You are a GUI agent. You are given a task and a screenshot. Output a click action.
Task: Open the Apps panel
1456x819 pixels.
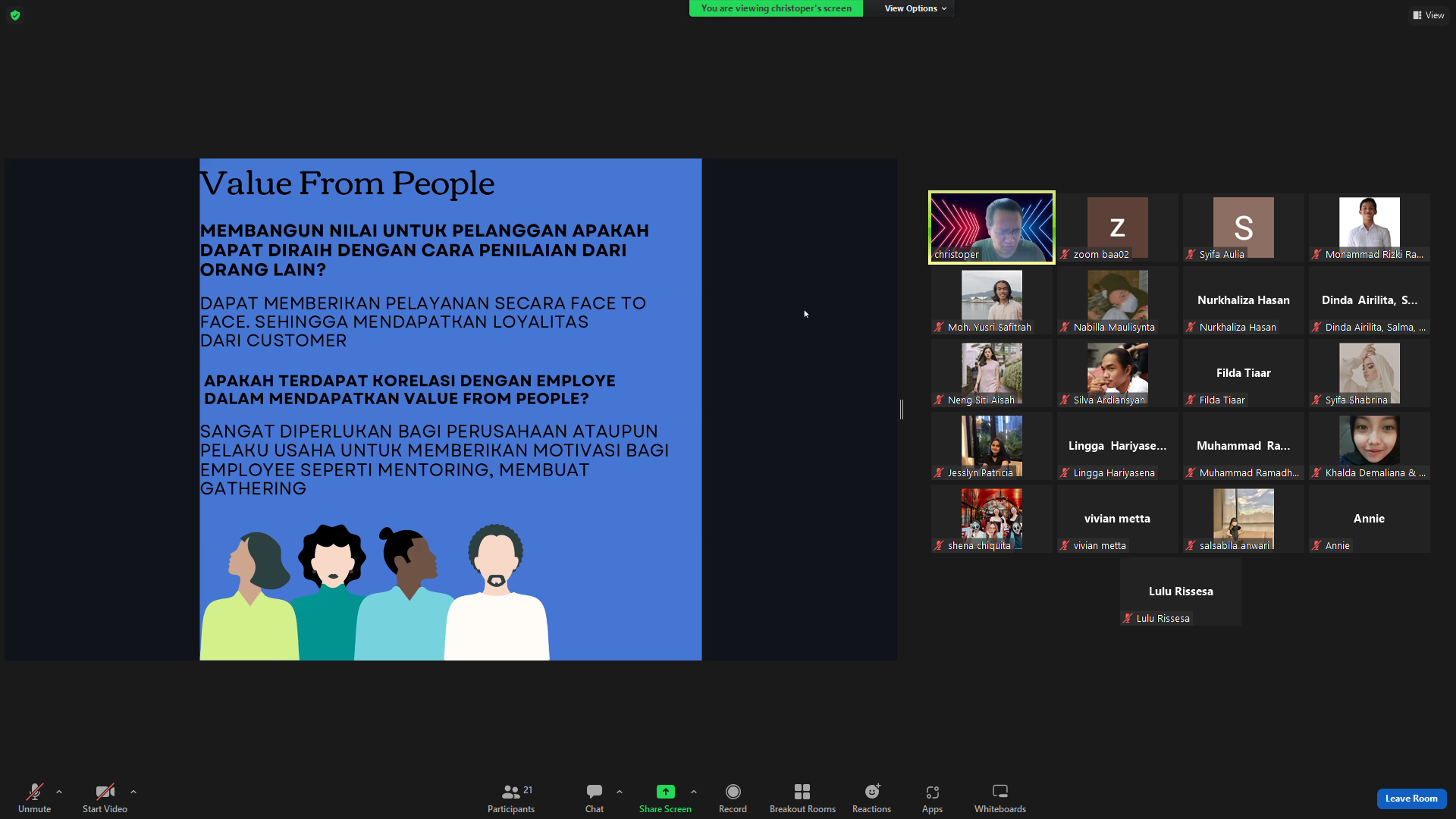(x=932, y=798)
